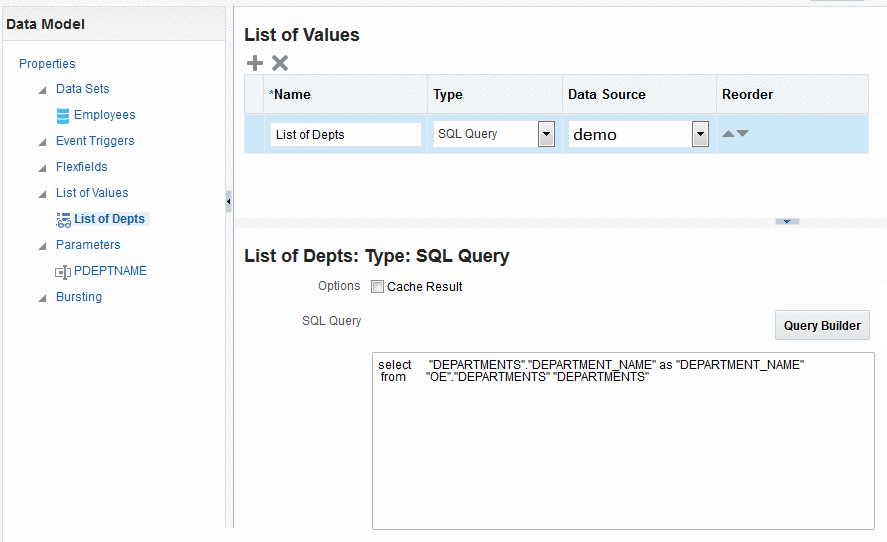Click the Properties link
This screenshot has width=887, height=542.
click(x=47, y=64)
